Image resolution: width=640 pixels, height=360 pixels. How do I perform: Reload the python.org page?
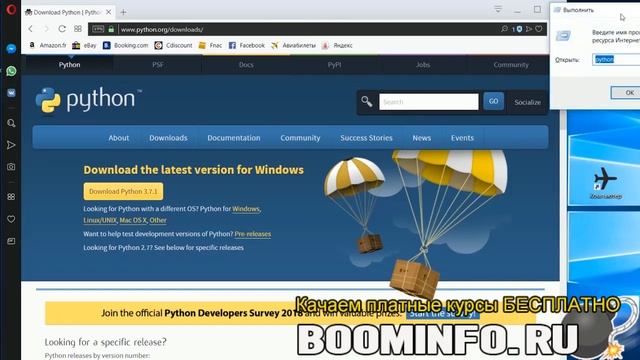pos(62,29)
